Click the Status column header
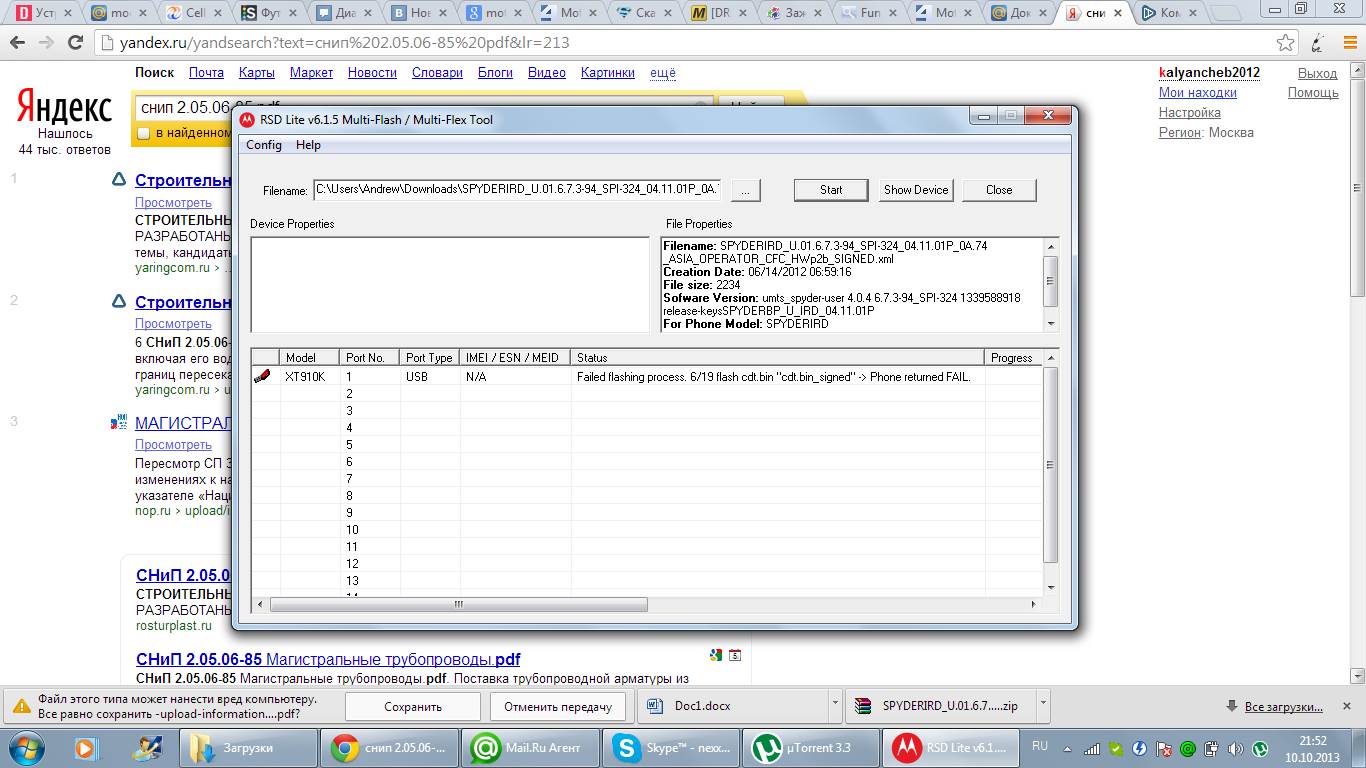This screenshot has width=1366, height=768. tap(778, 357)
